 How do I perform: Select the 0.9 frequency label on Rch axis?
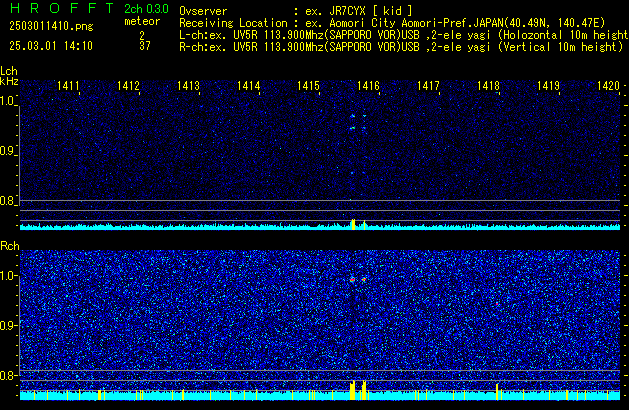[x=8, y=325]
